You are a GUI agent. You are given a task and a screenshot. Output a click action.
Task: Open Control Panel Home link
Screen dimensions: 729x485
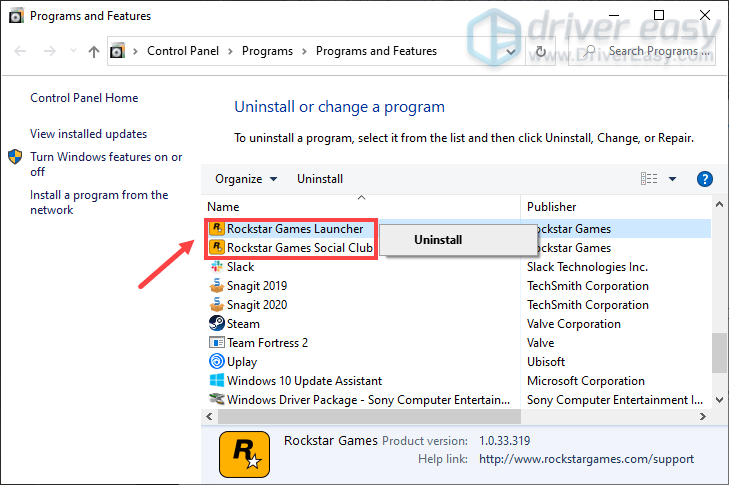click(84, 98)
